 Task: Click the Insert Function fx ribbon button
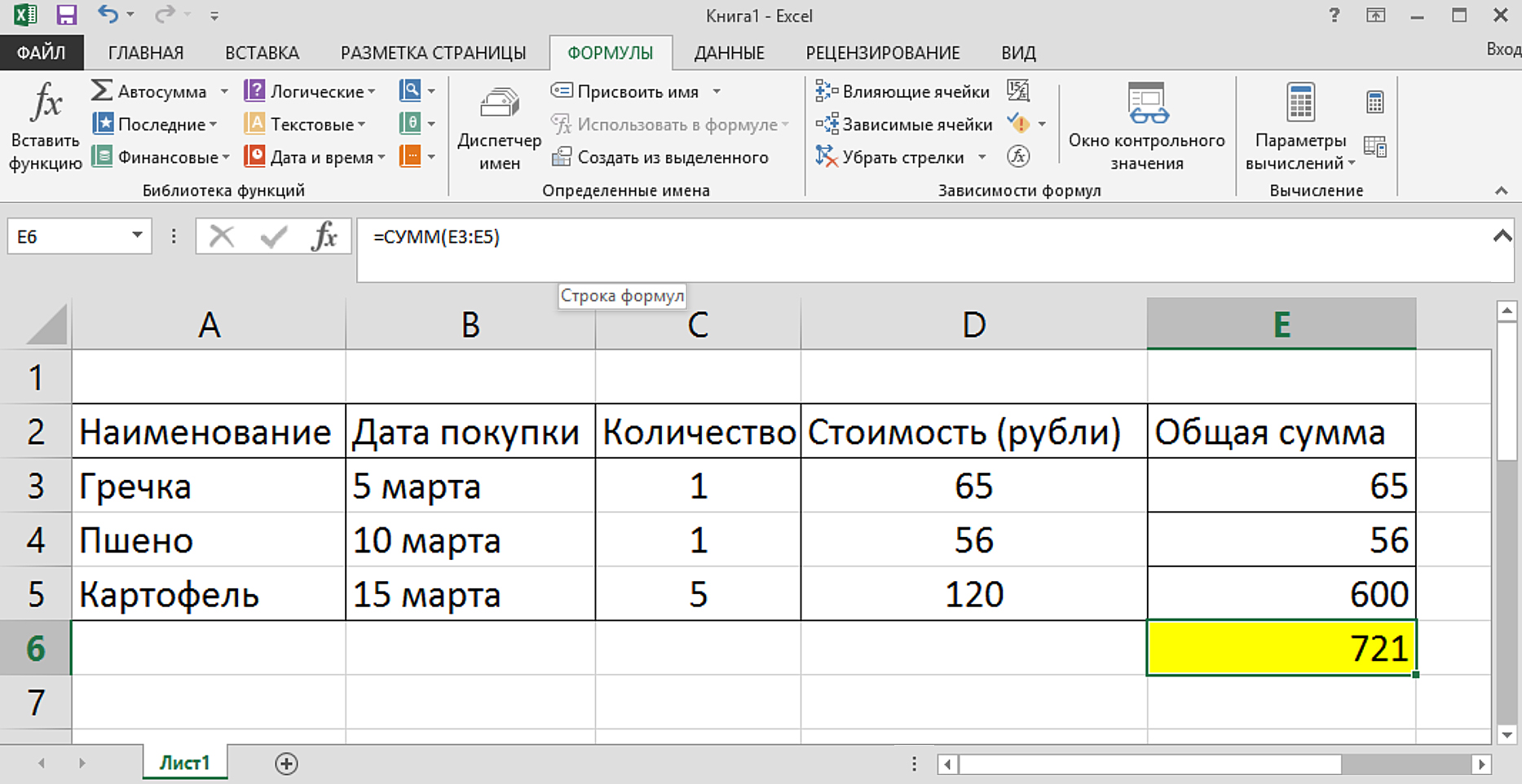[45, 126]
